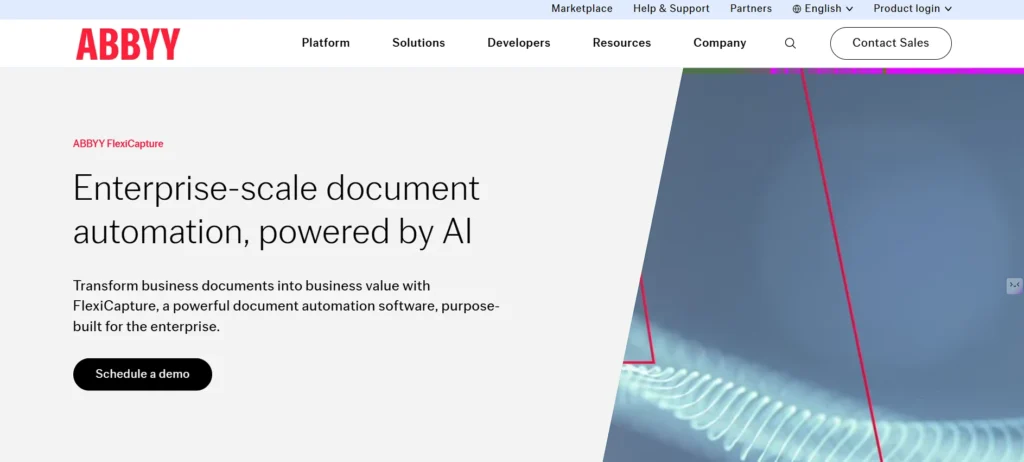Viewport: 1024px width, 462px height.
Task: Click the ABBYY FlexiCapture breadcrumb label
Action: click(x=118, y=144)
